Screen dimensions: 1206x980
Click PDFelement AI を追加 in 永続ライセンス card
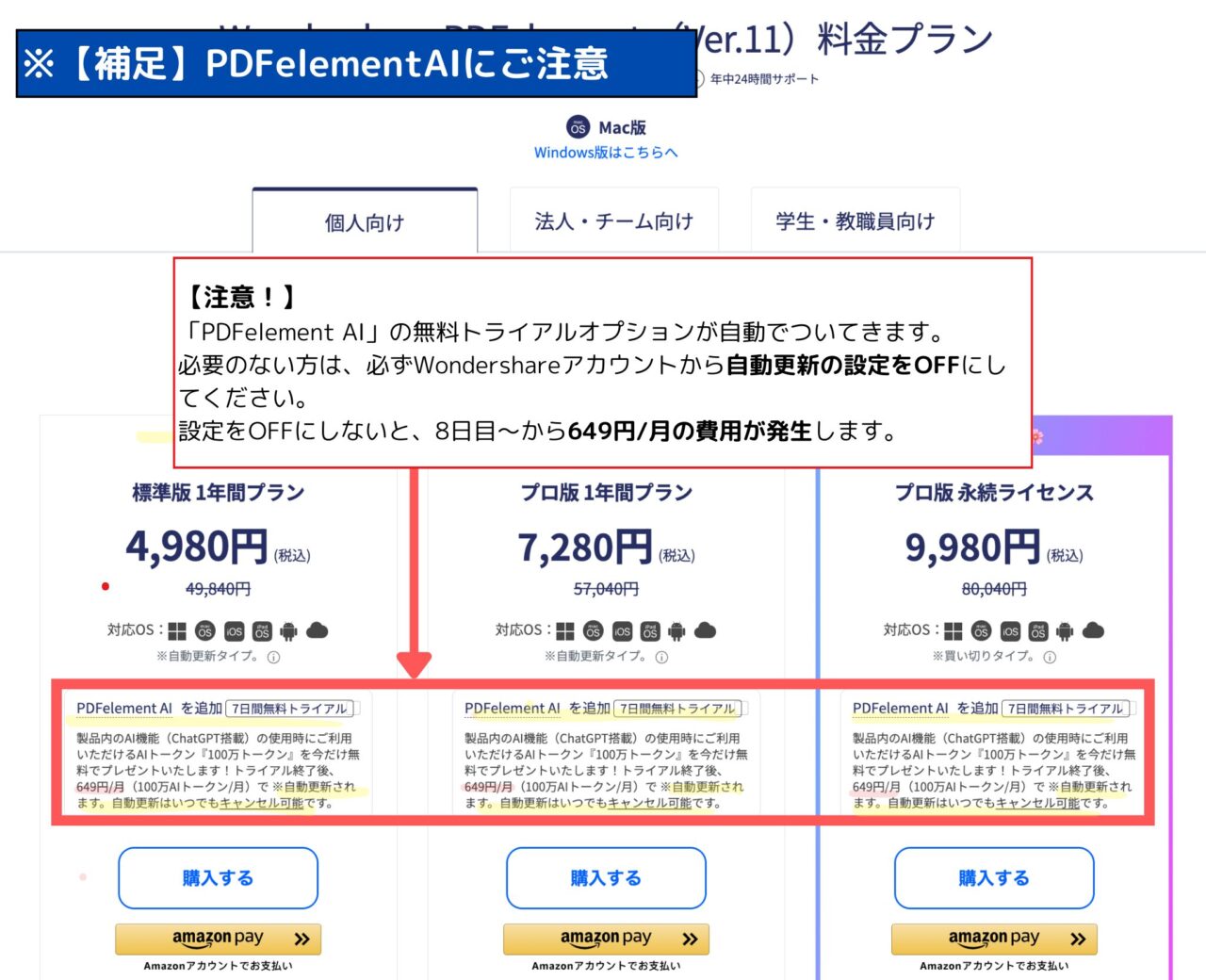click(x=925, y=709)
